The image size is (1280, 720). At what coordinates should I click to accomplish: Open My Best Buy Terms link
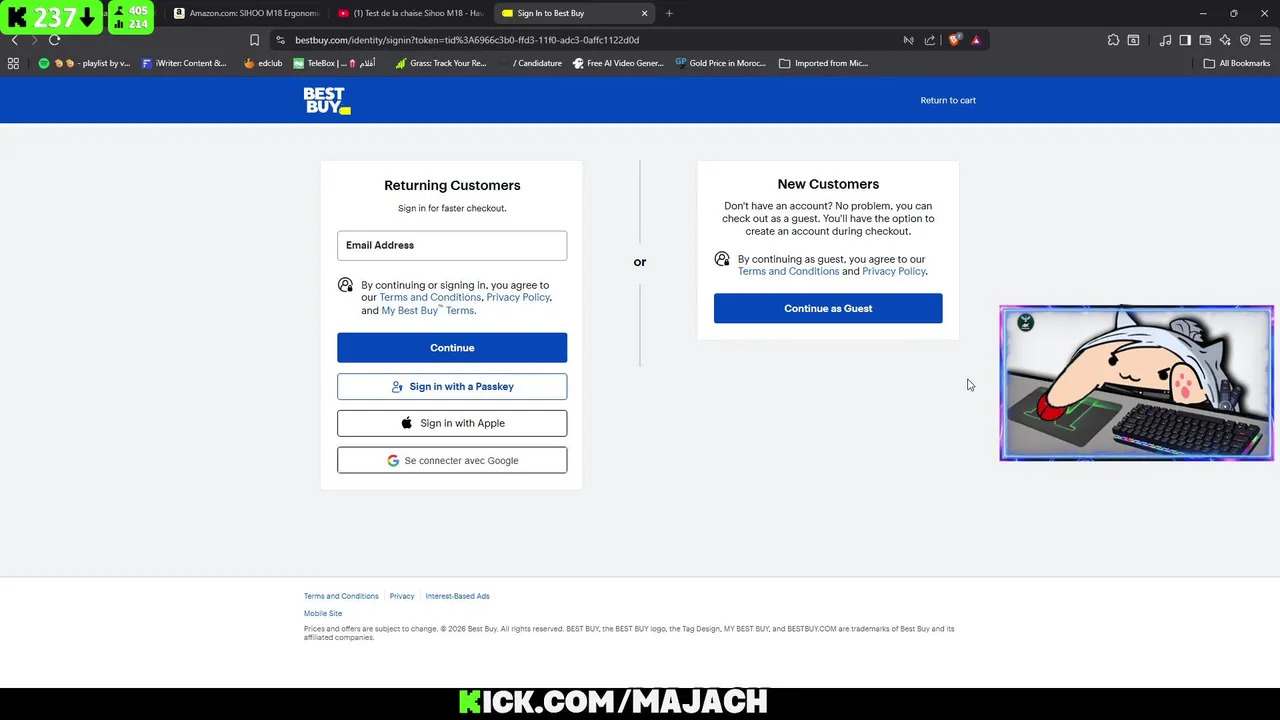[428, 310]
